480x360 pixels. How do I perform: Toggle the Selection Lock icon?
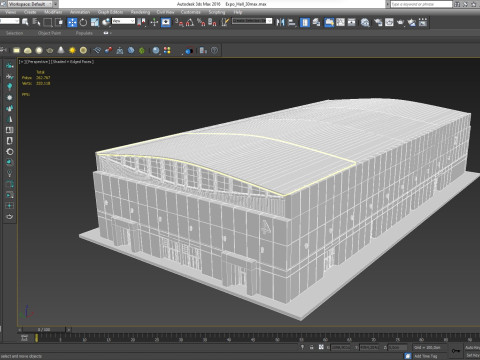(311, 347)
